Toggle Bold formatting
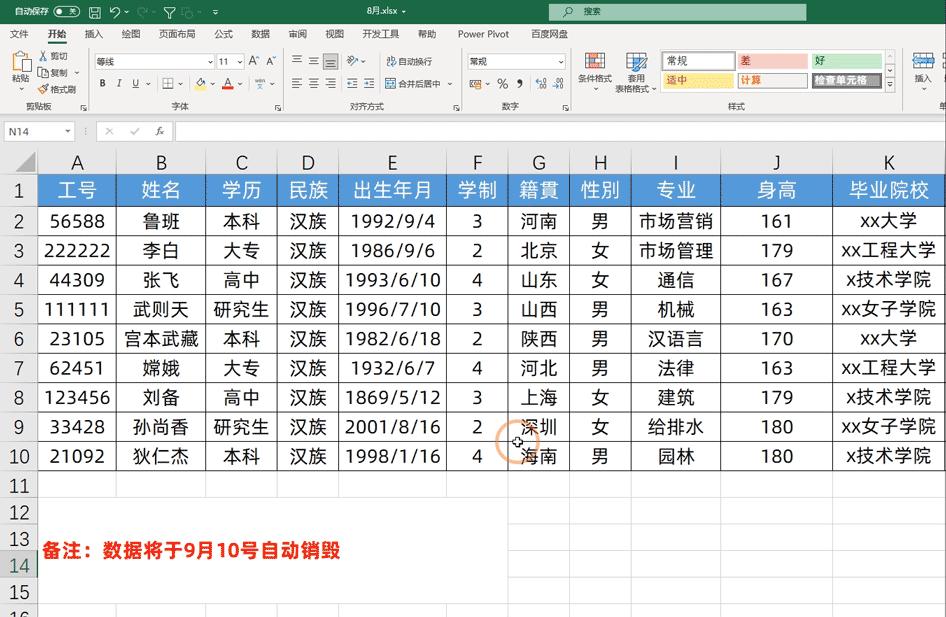 click(x=101, y=82)
